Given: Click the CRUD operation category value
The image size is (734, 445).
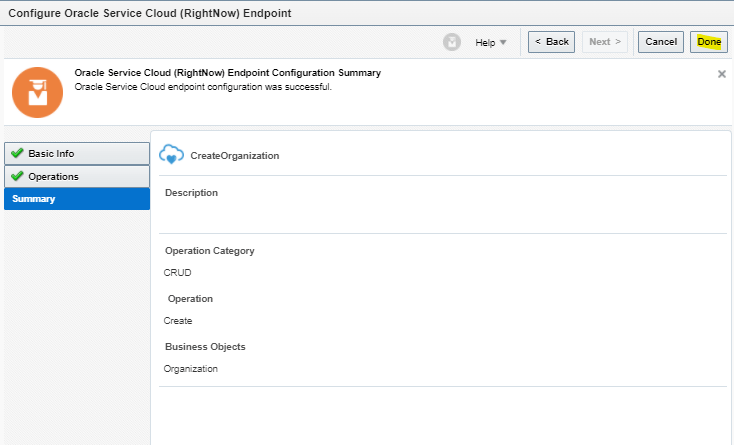Looking at the screenshot, I should coord(177,272).
